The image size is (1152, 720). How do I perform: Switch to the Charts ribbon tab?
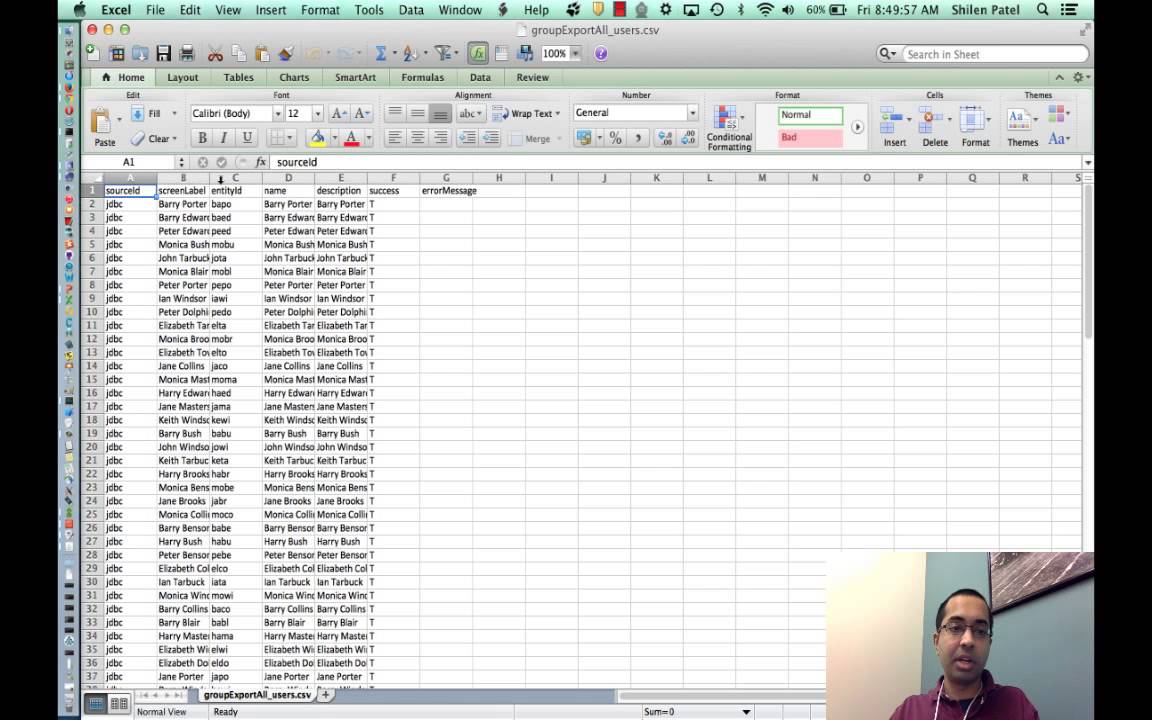click(x=294, y=77)
